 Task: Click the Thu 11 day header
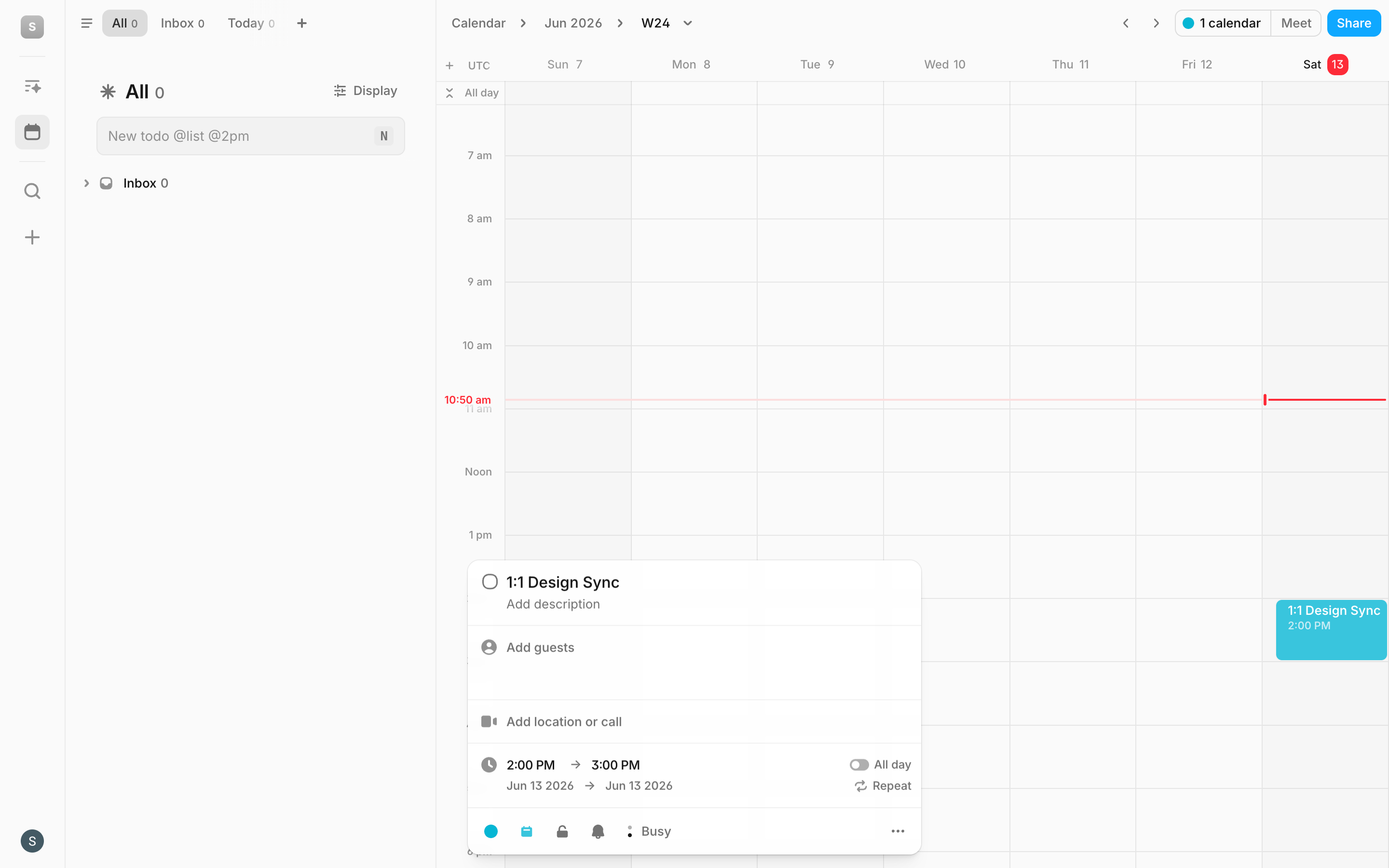(1071, 64)
